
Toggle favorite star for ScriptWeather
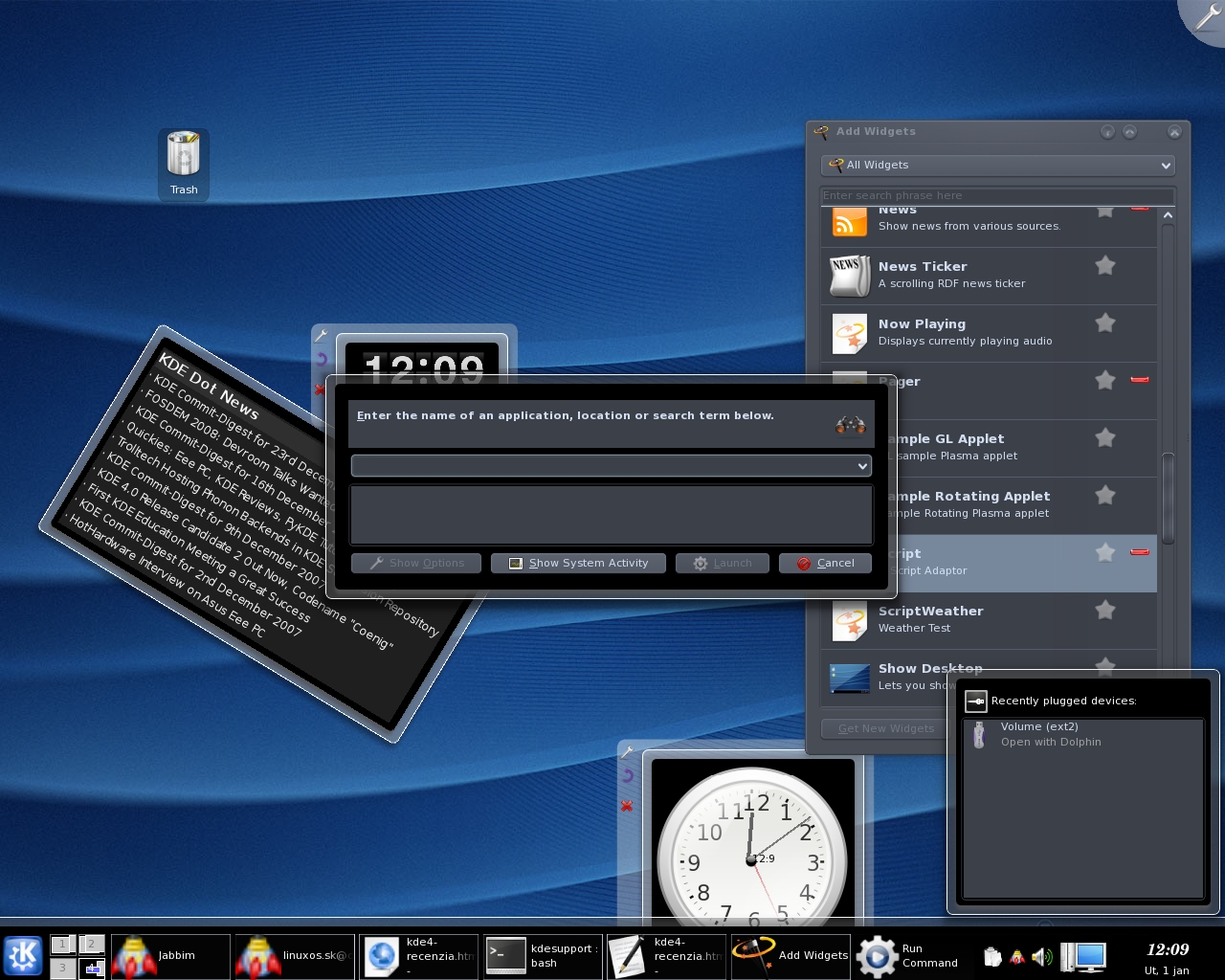pyautogui.click(x=1105, y=610)
